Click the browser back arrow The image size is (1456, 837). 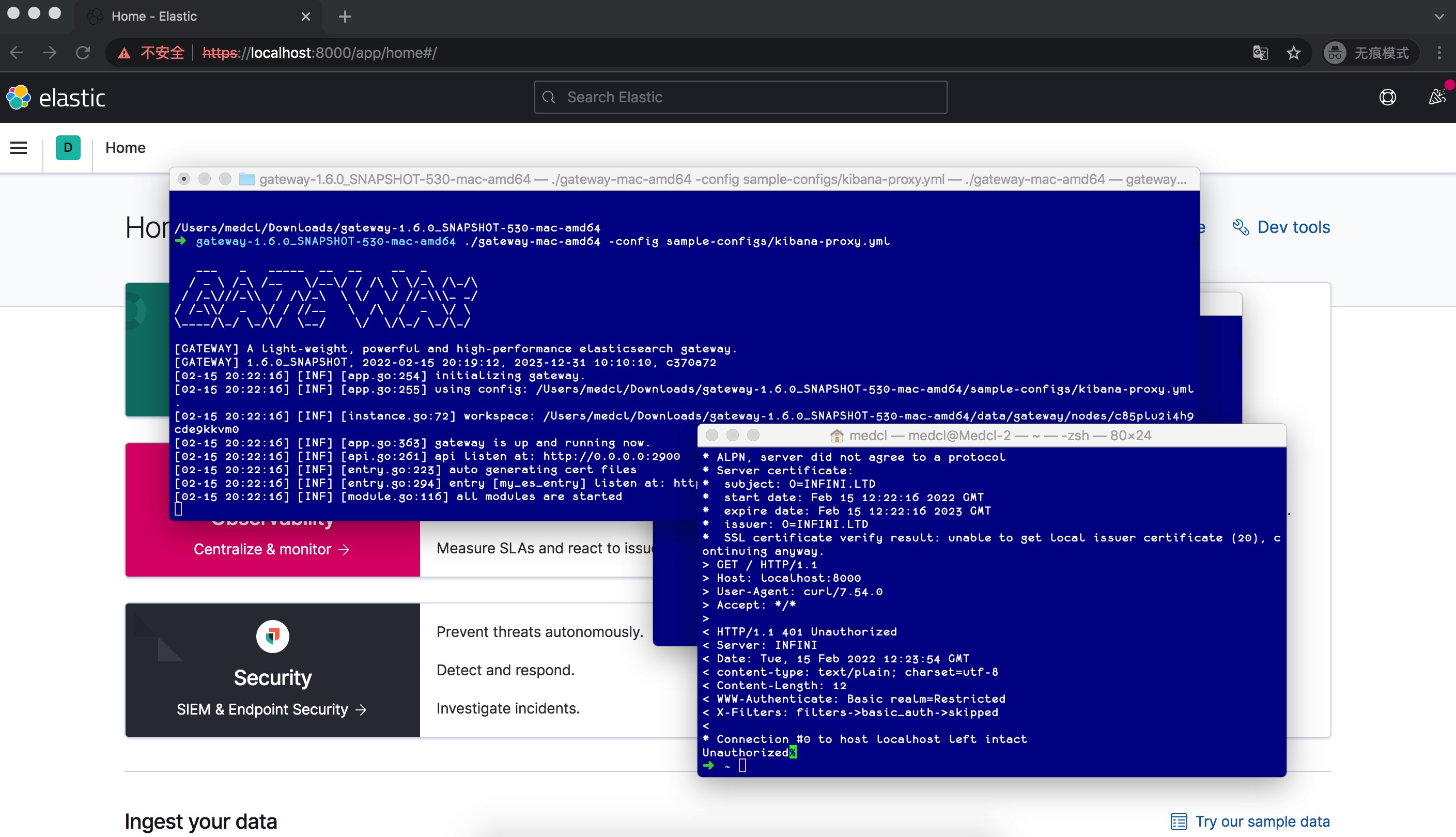point(17,53)
